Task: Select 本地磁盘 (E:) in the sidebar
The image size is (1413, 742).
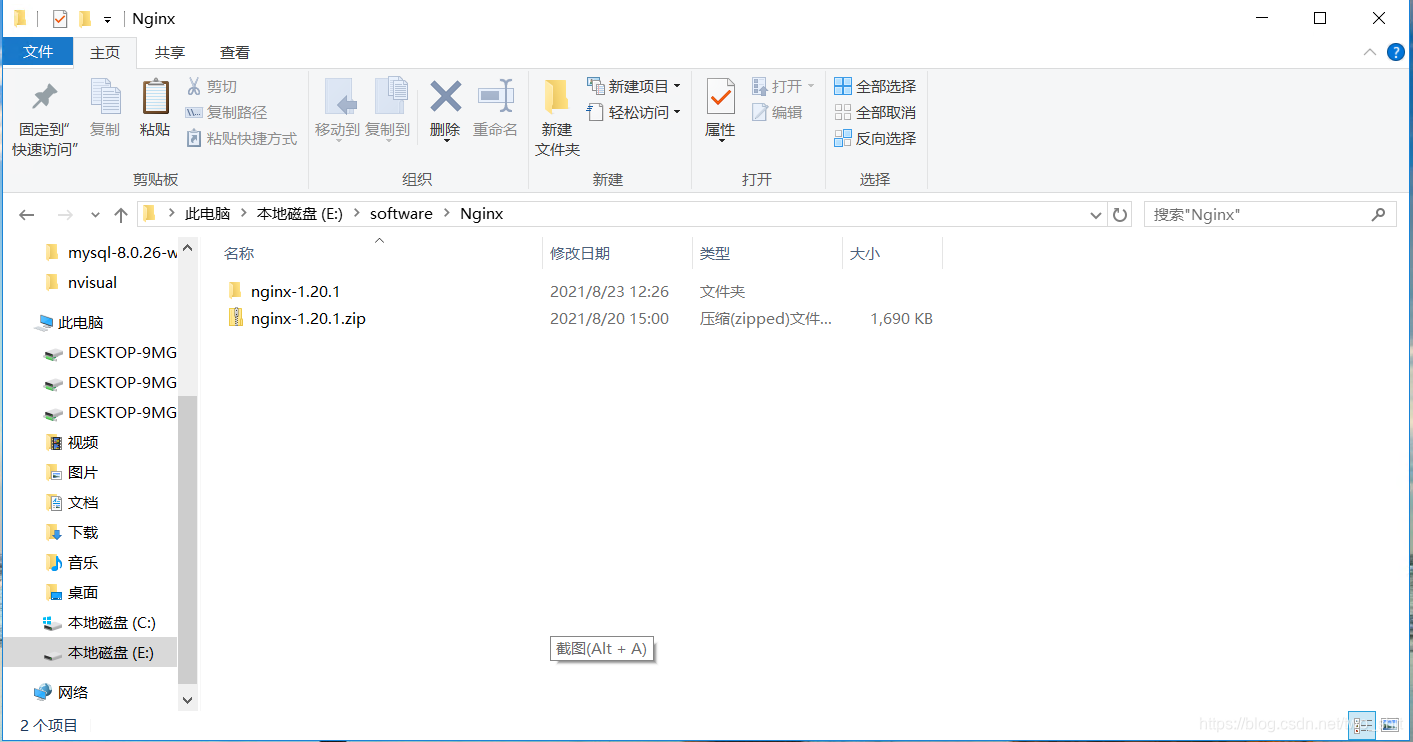Action: (91, 653)
